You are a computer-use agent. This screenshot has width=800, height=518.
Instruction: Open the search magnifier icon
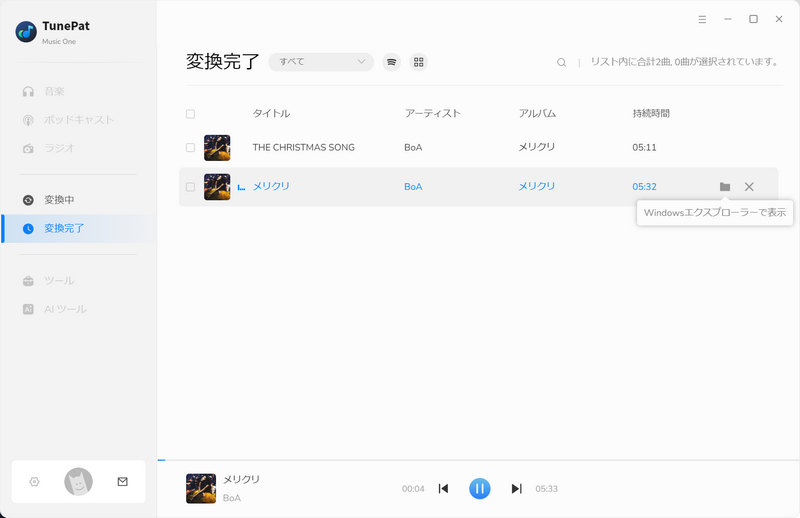click(561, 62)
